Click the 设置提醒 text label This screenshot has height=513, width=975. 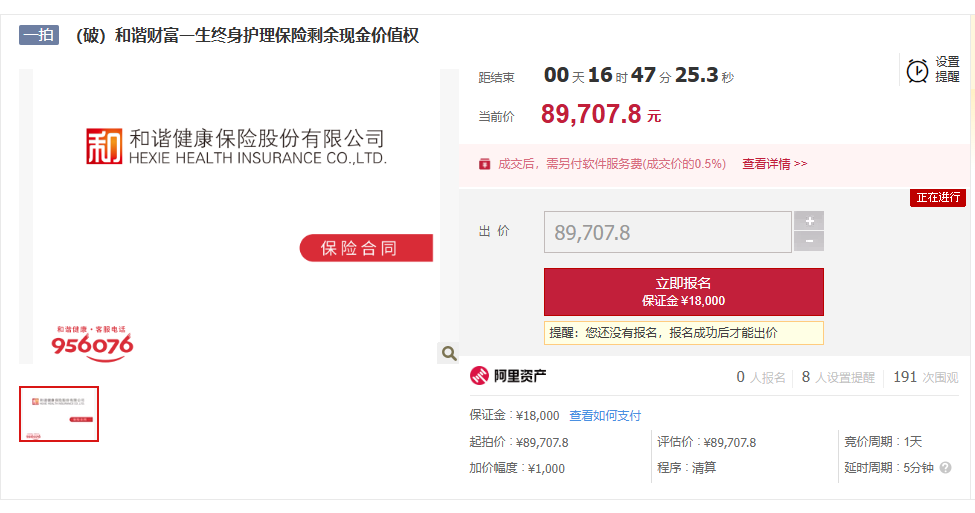tap(947, 69)
